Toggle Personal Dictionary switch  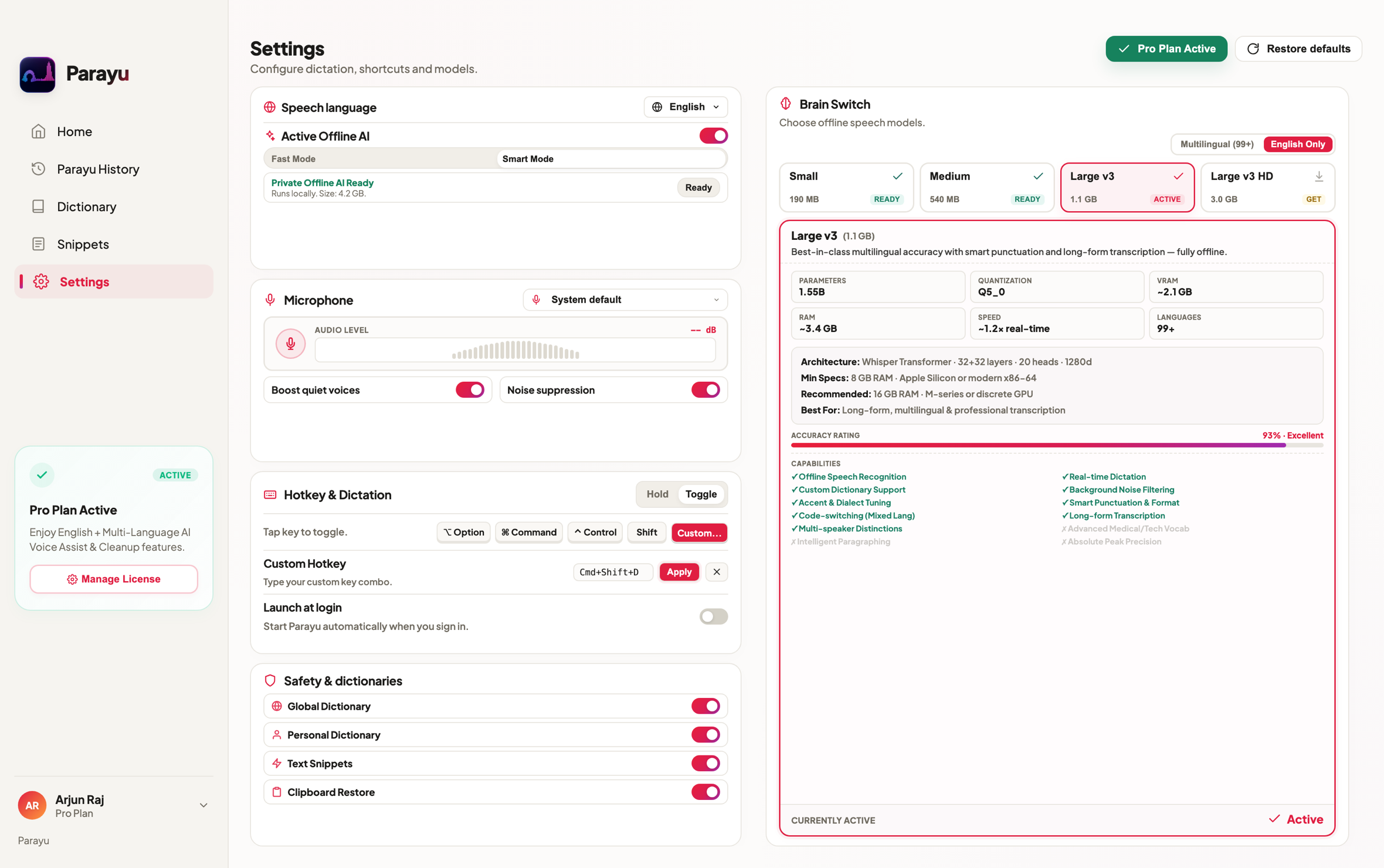(706, 735)
